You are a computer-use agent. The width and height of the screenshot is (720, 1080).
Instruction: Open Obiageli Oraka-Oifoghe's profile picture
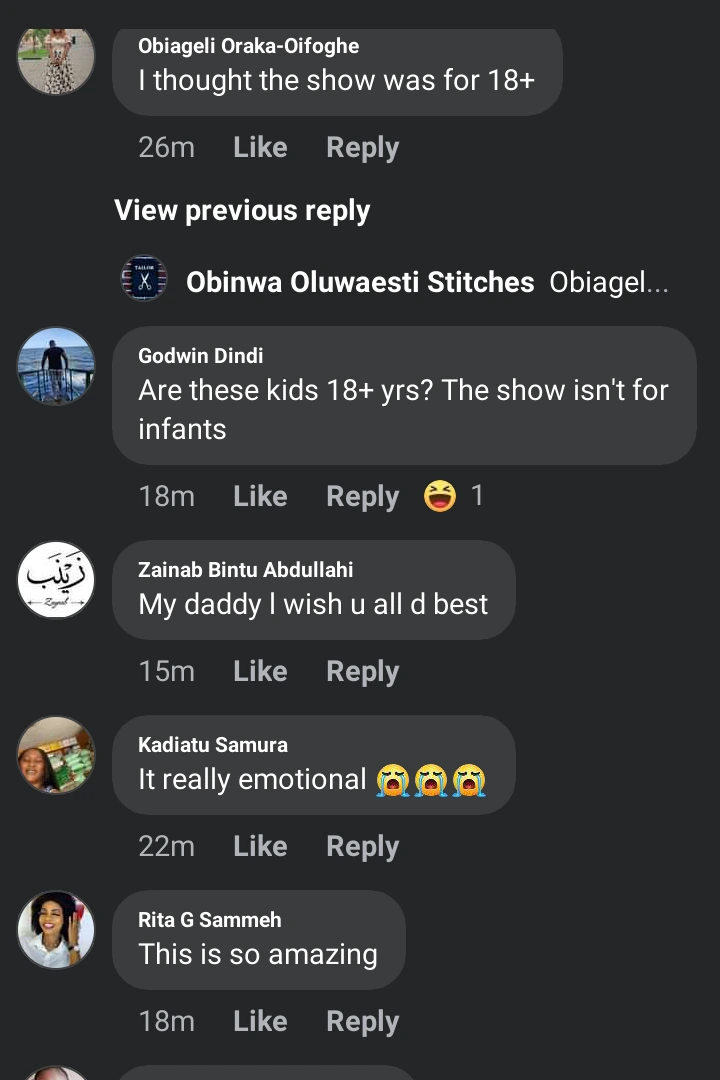tap(56, 60)
